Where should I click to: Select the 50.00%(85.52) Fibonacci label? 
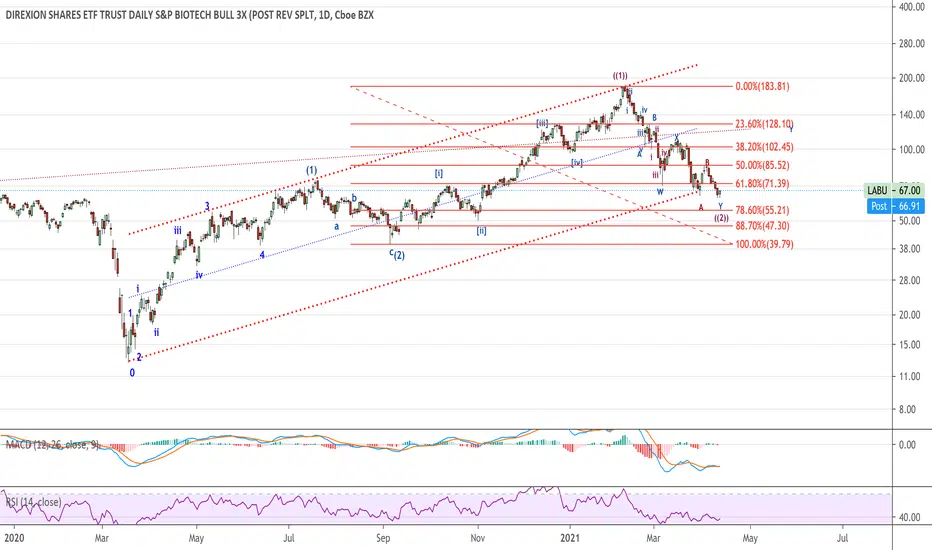(x=762, y=165)
